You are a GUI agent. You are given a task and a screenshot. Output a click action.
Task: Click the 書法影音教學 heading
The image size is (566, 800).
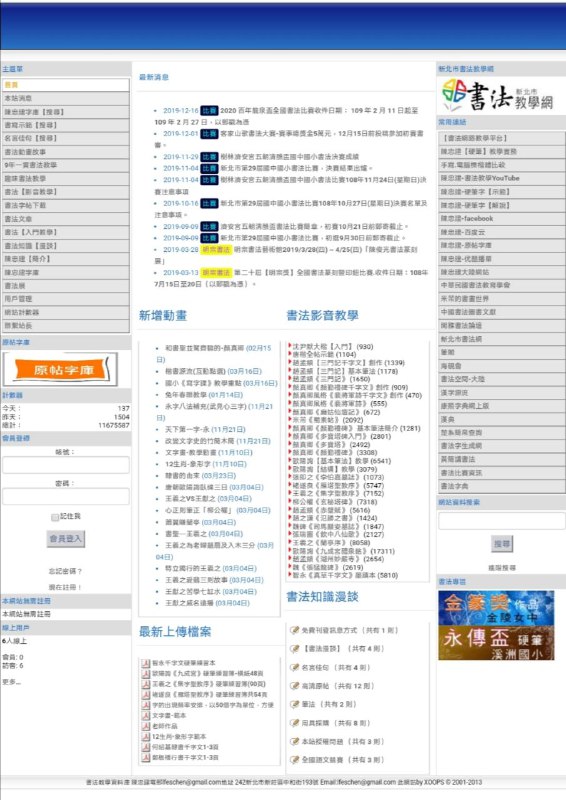click(323, 315)
